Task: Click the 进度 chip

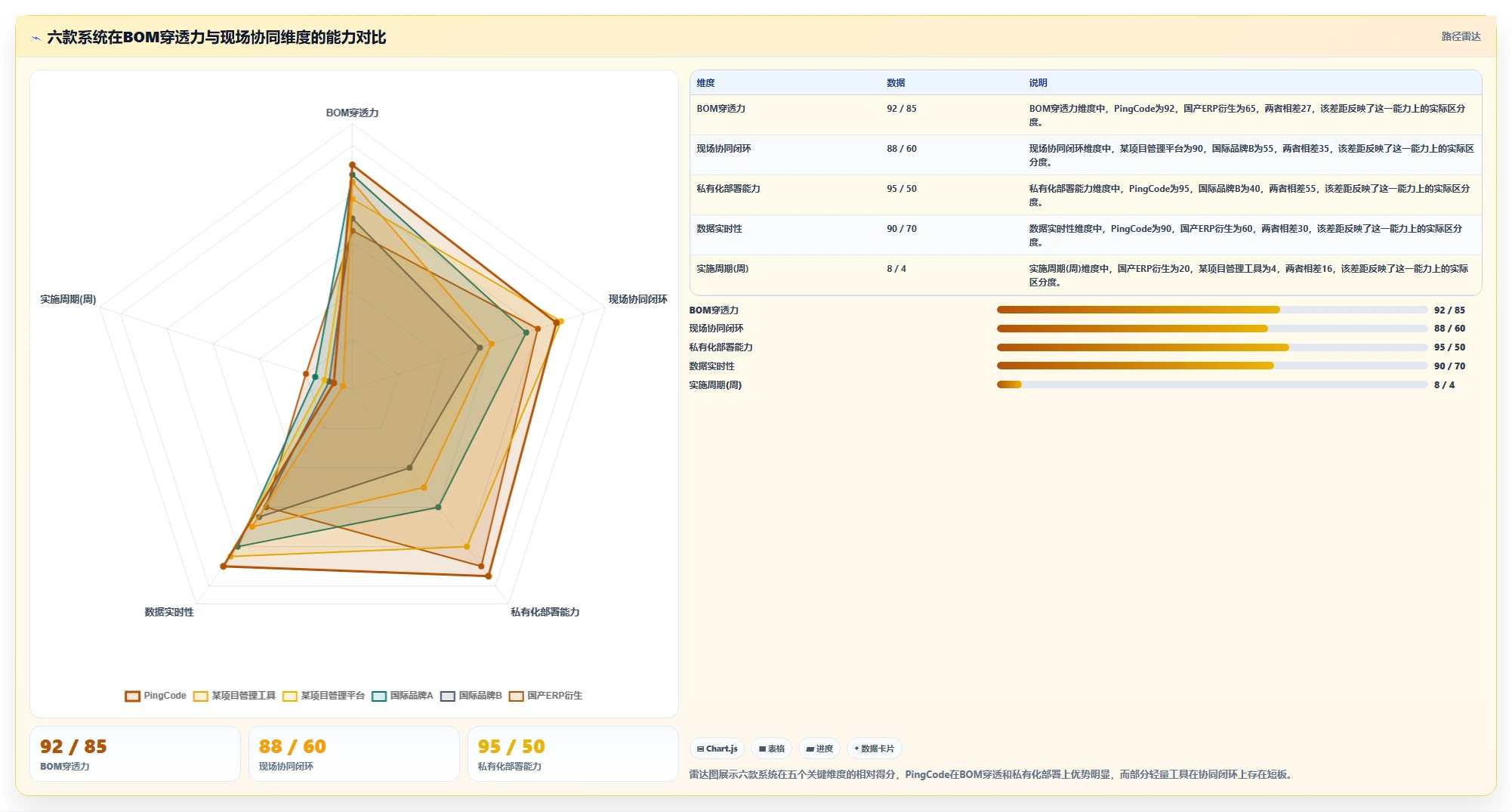Action: (x=819, y=749)
